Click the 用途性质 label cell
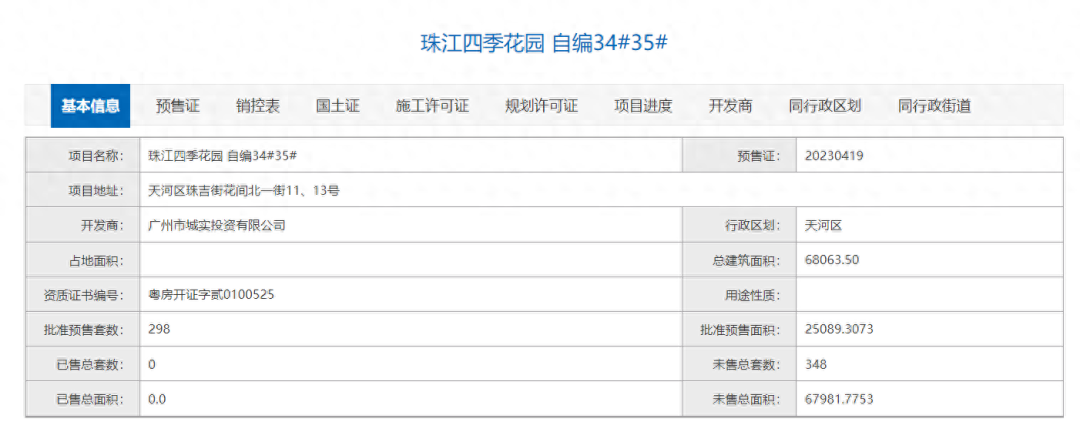This screenshot has width=1080, height=422. coord(738,295)
